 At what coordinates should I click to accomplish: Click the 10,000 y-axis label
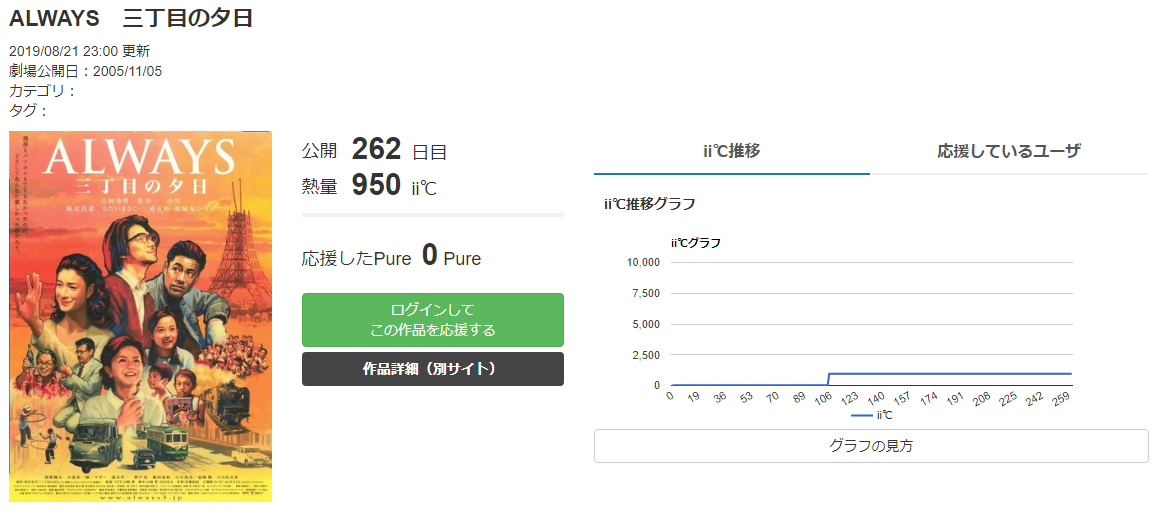tap(643, 262)
